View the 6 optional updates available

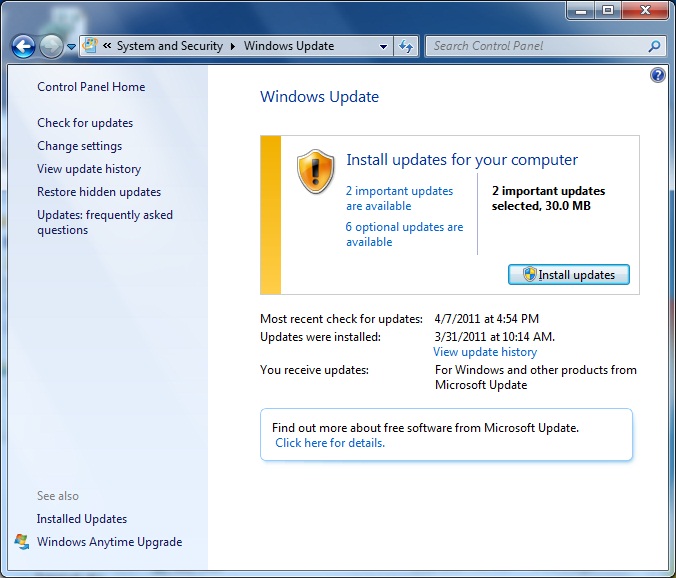pyautogui.click(x=404, y=234)
